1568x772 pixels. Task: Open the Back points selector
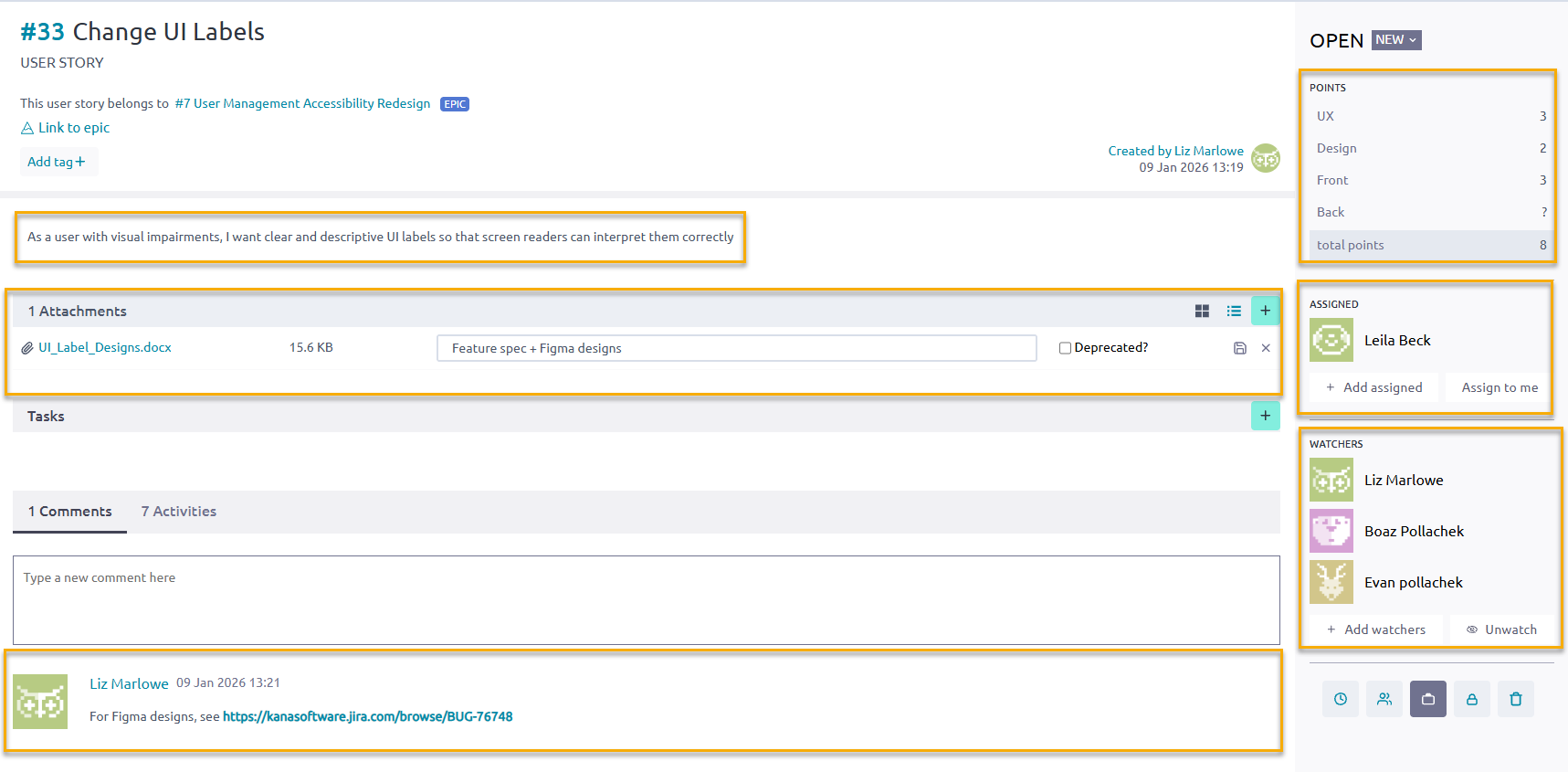point(1430,212)
